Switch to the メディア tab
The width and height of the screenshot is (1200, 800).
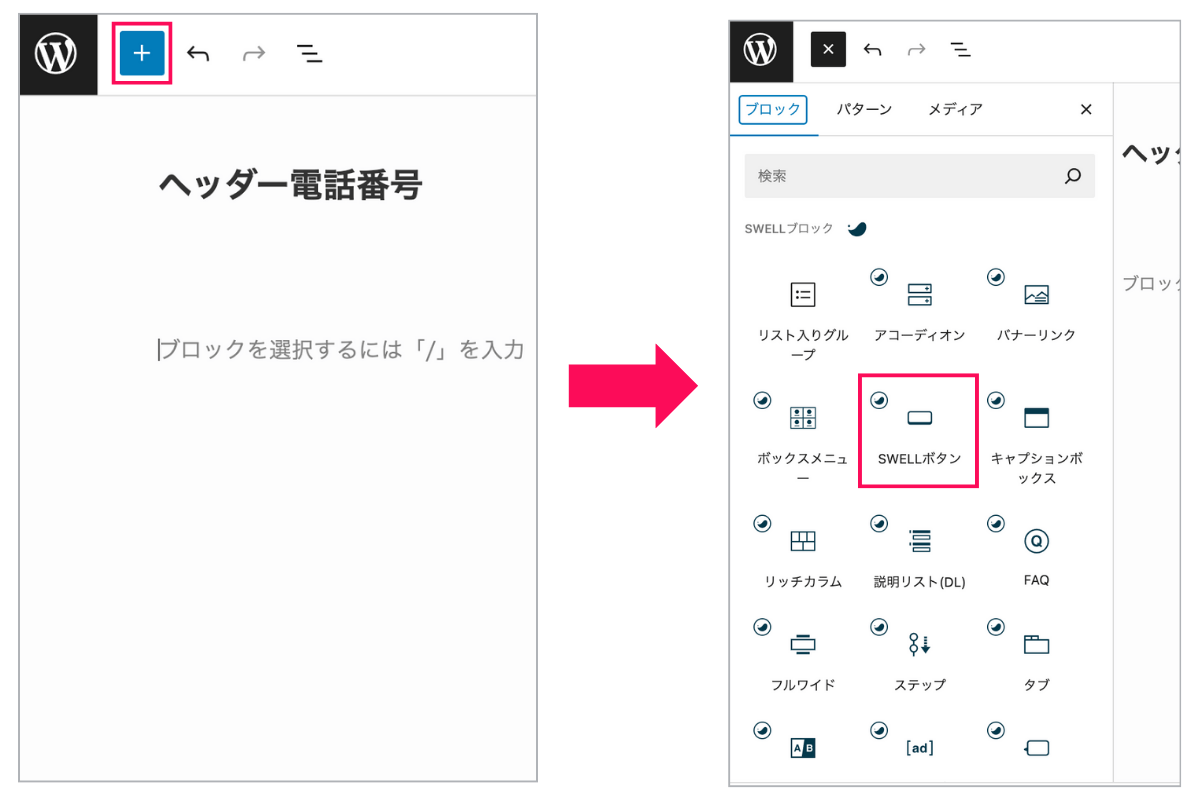955,109
